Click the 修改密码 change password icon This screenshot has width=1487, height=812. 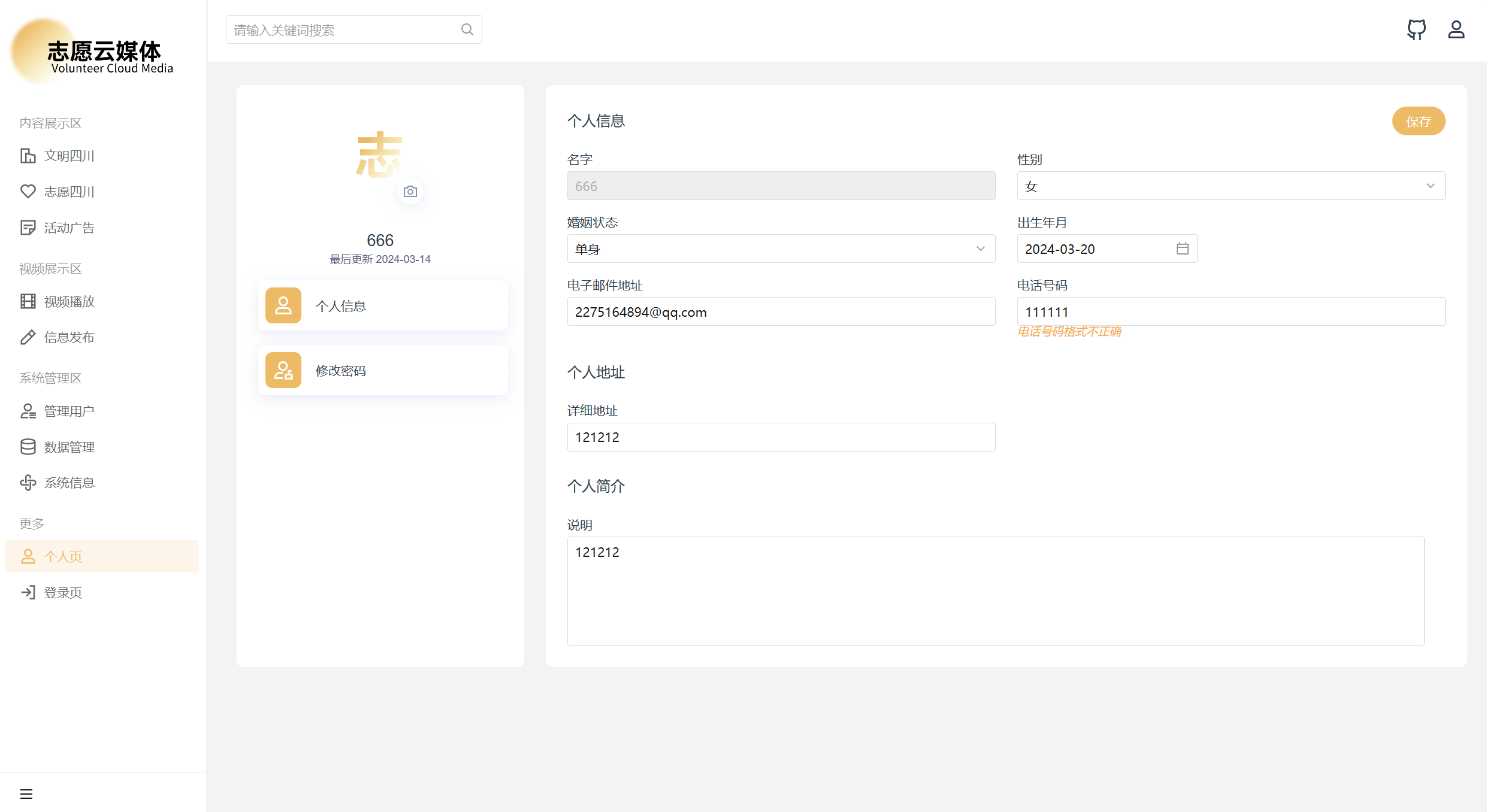pyautogui.click(x=283, y=370)
